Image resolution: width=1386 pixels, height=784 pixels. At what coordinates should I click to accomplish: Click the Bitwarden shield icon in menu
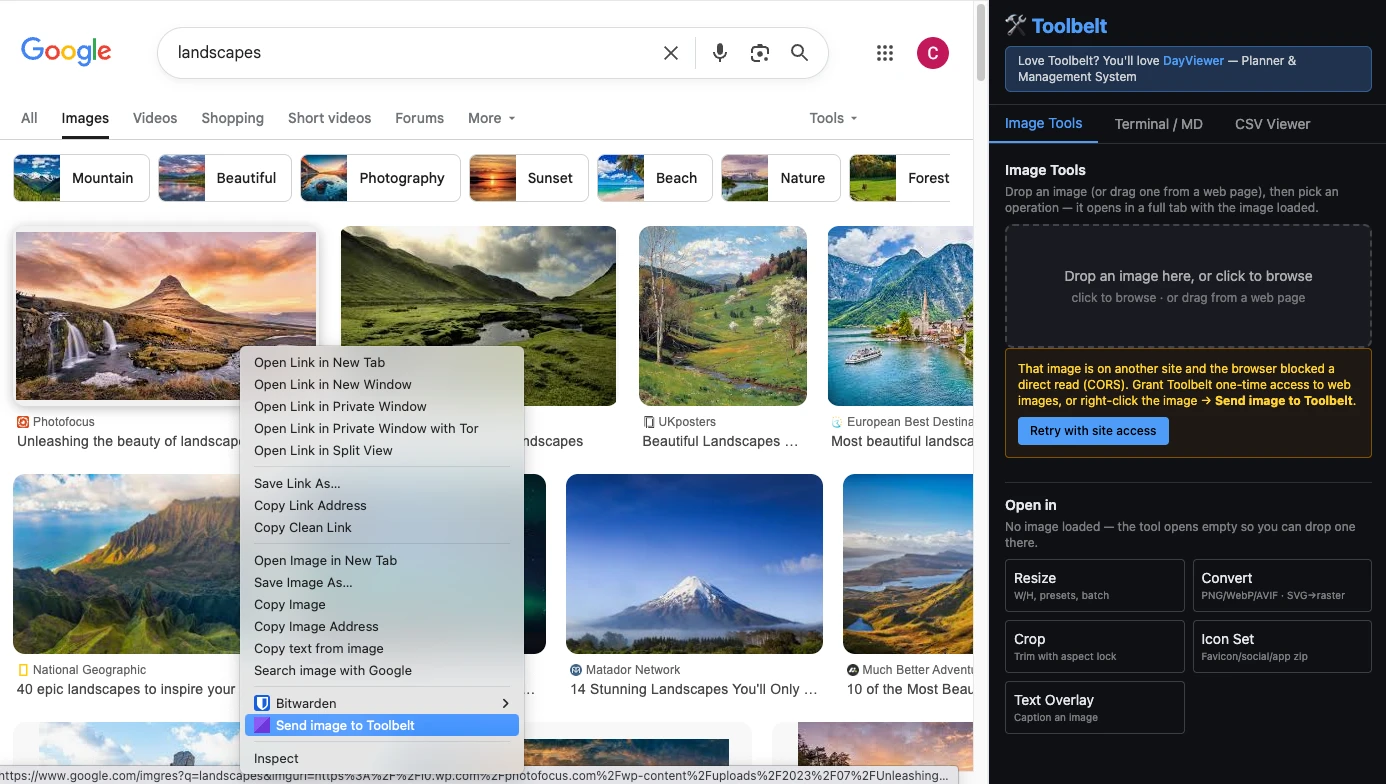(262, 703)
